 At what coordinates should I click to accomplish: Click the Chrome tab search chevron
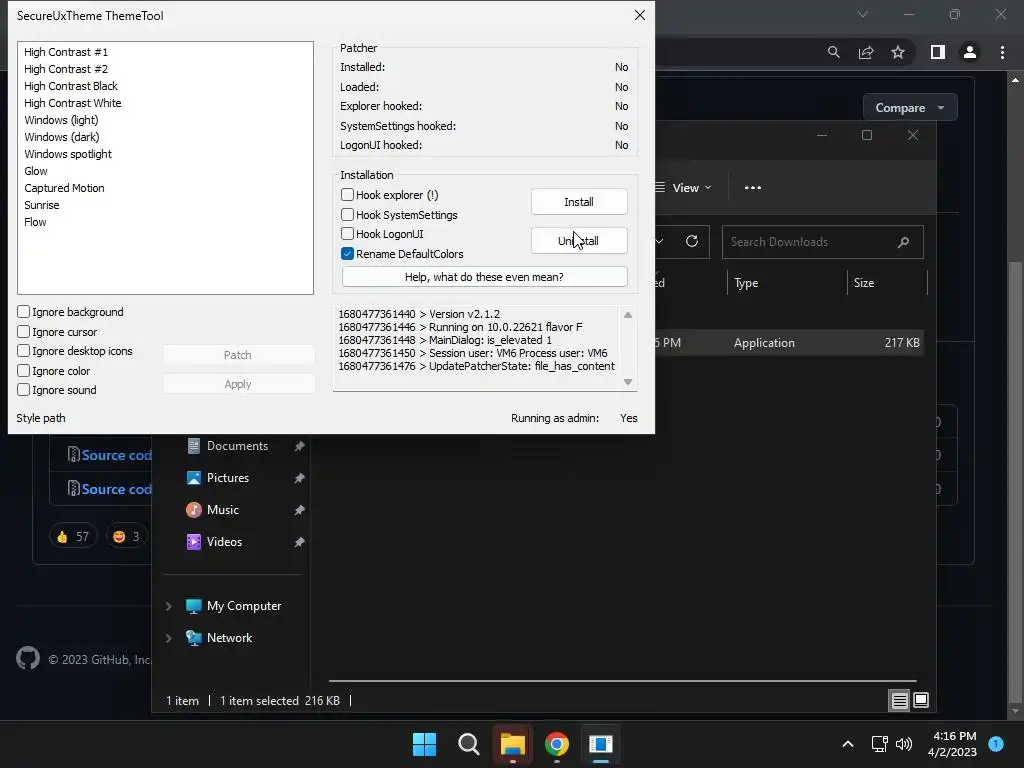pos(863,14)
